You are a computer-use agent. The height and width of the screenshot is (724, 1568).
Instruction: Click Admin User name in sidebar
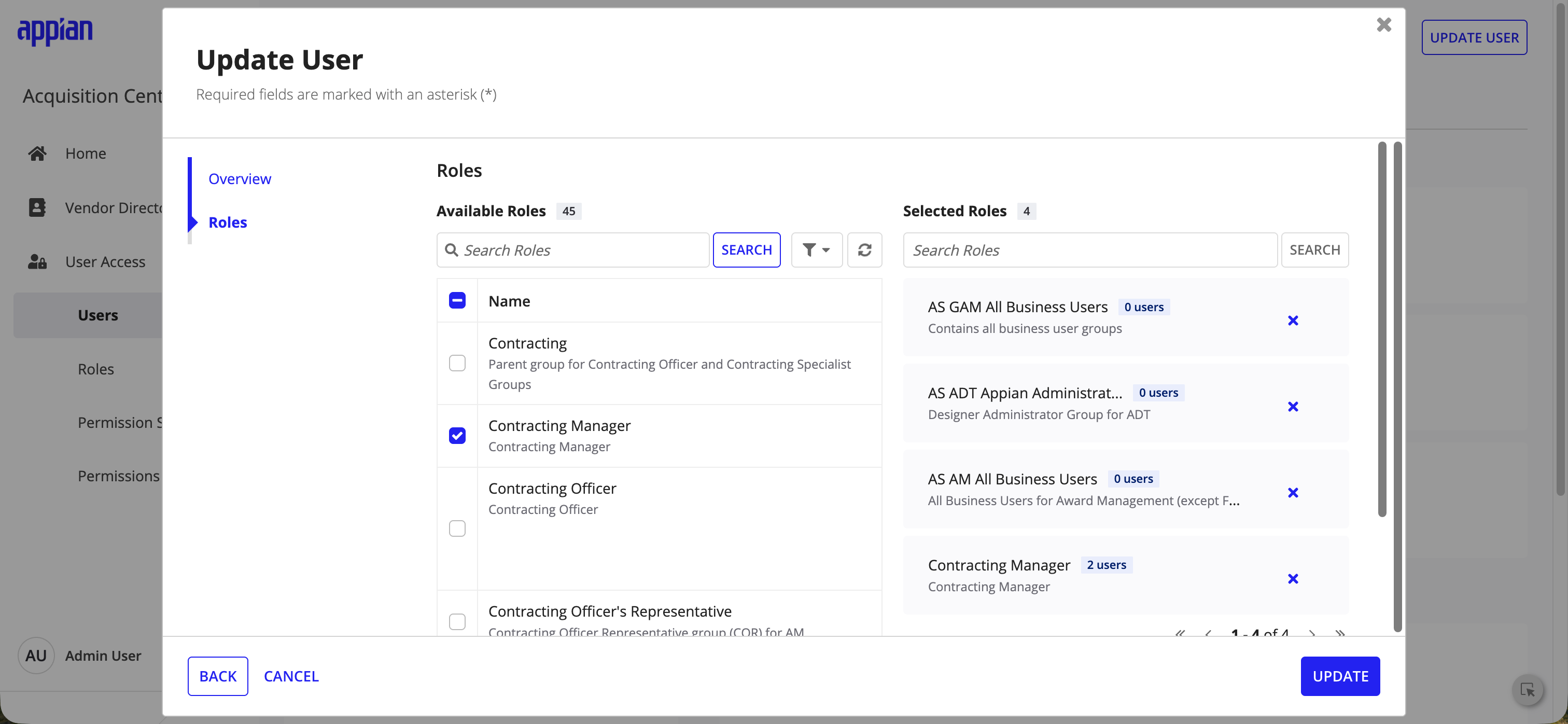104,656
